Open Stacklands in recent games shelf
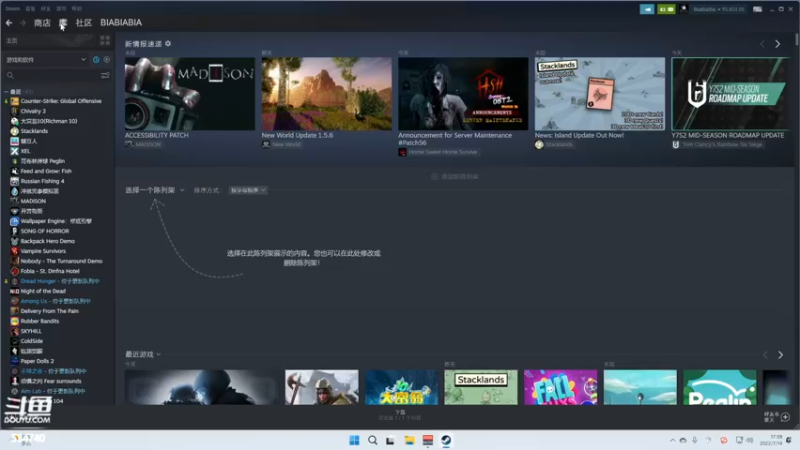The height and width of the screenshot is (450, 800). point(481,387)
